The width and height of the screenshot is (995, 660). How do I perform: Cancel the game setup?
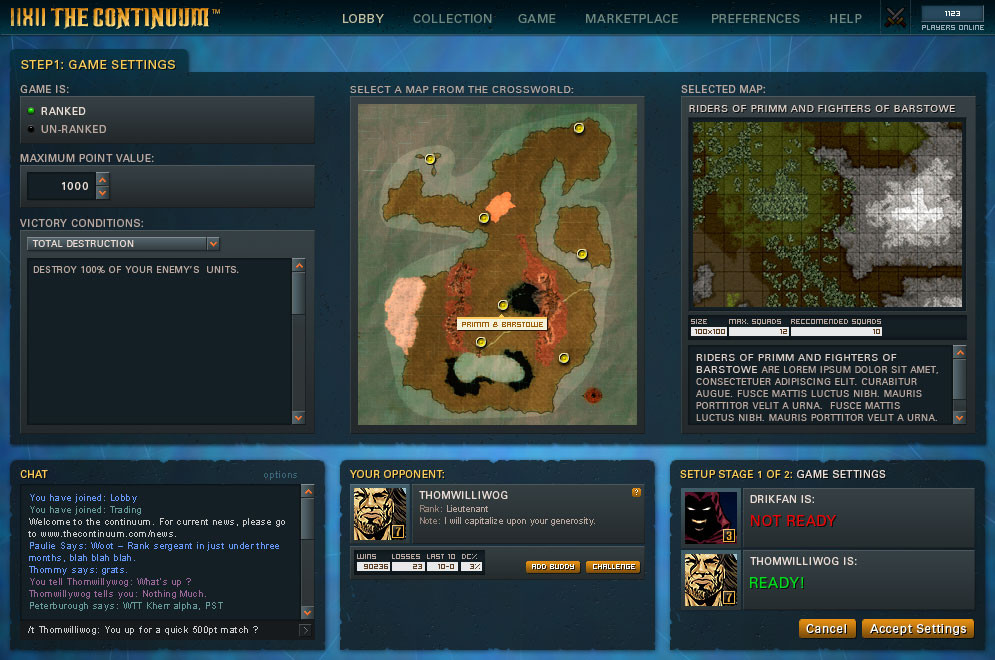tap(827, 629)
